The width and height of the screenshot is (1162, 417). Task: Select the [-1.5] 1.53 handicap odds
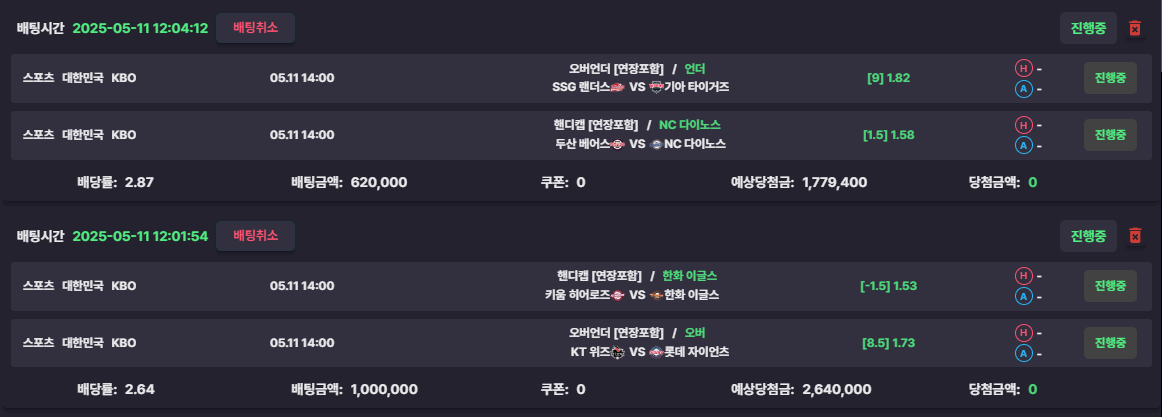coord(889,286)
